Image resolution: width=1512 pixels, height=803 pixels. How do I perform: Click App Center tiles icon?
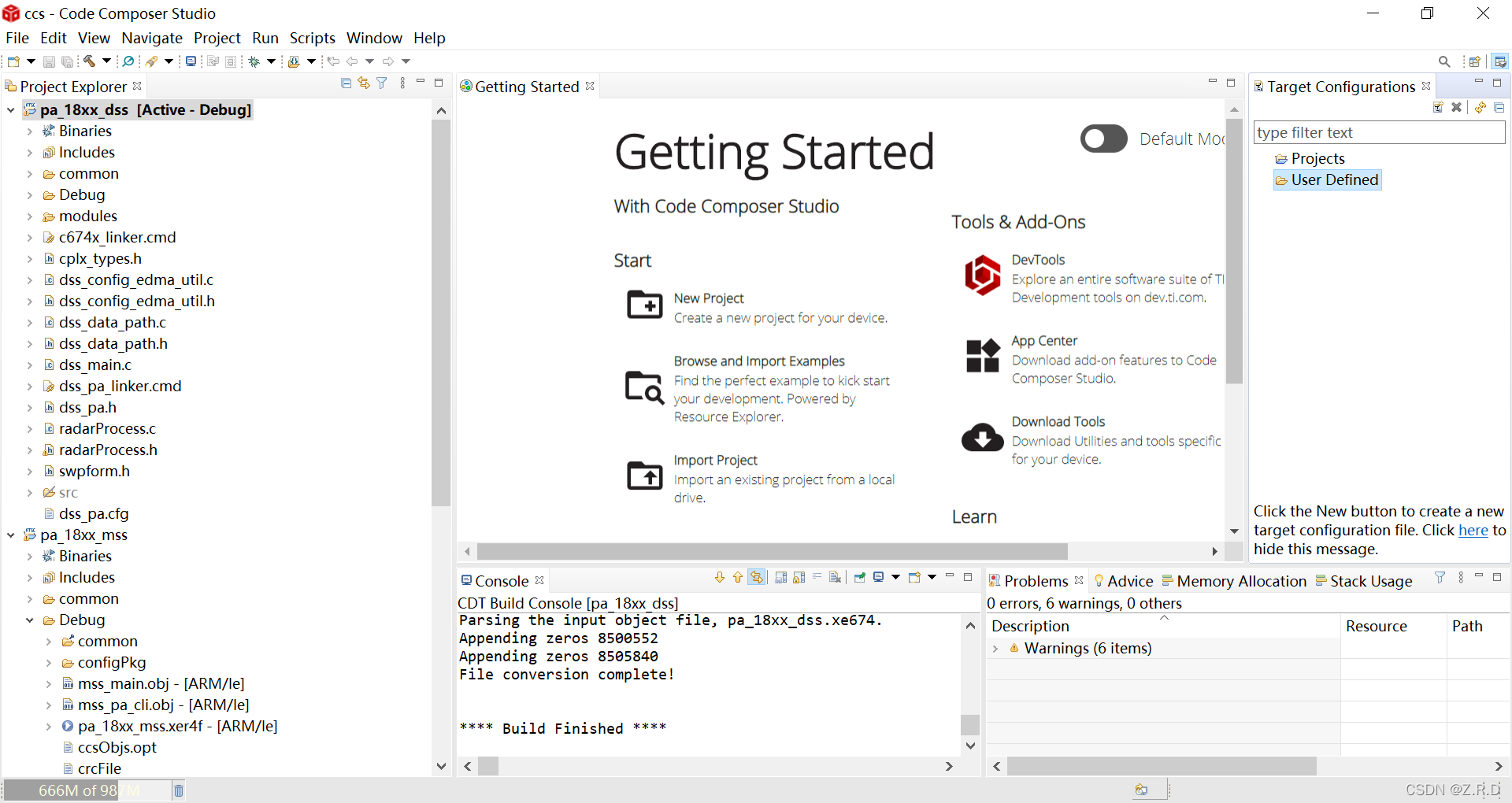983,356
